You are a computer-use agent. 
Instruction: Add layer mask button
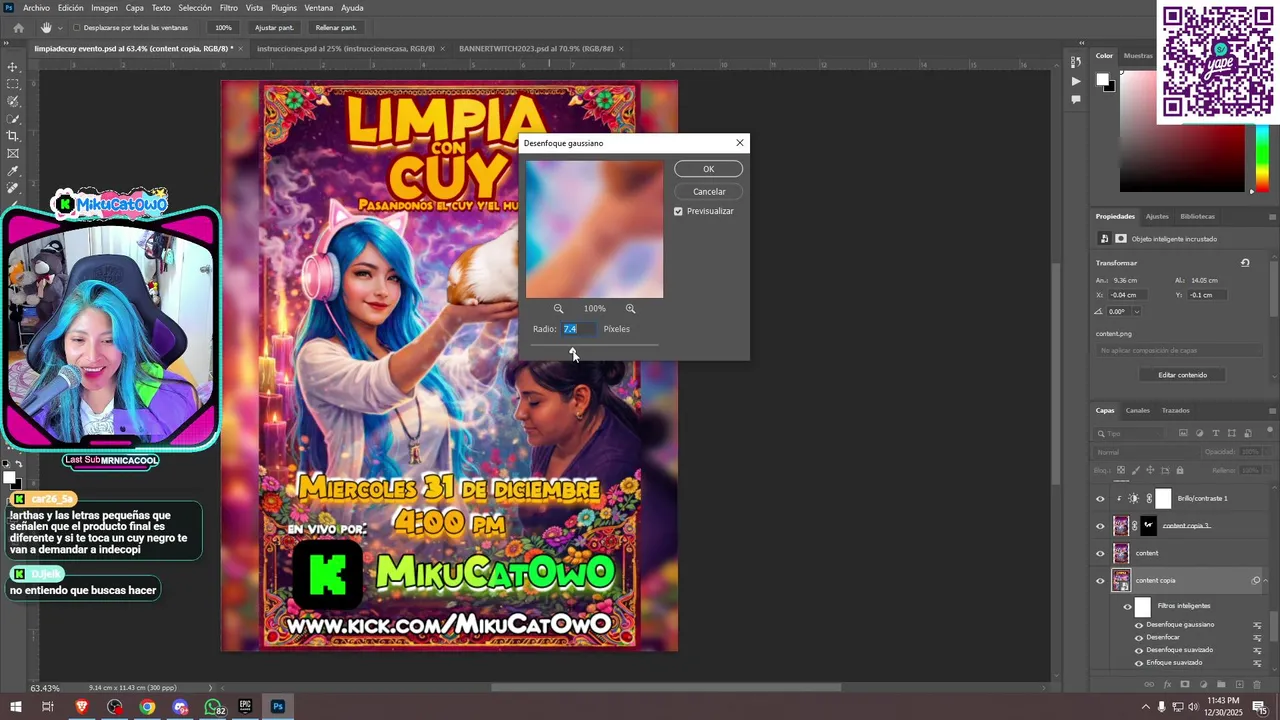(x=1184, y=685)
